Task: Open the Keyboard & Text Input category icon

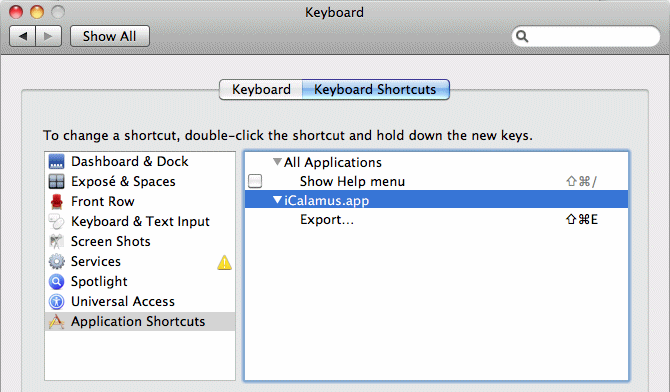Action: (x=56, y=221)
